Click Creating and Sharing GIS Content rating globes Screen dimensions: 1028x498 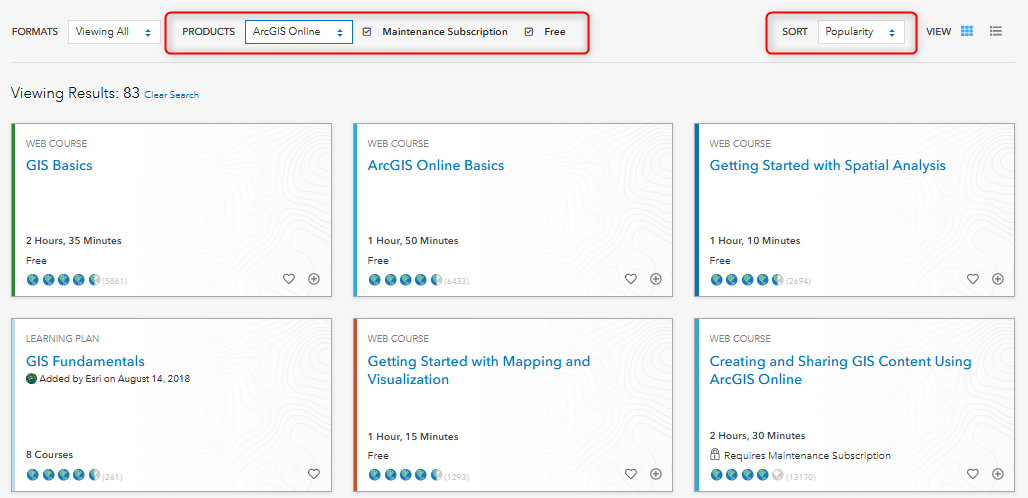[x=747, y=474]
